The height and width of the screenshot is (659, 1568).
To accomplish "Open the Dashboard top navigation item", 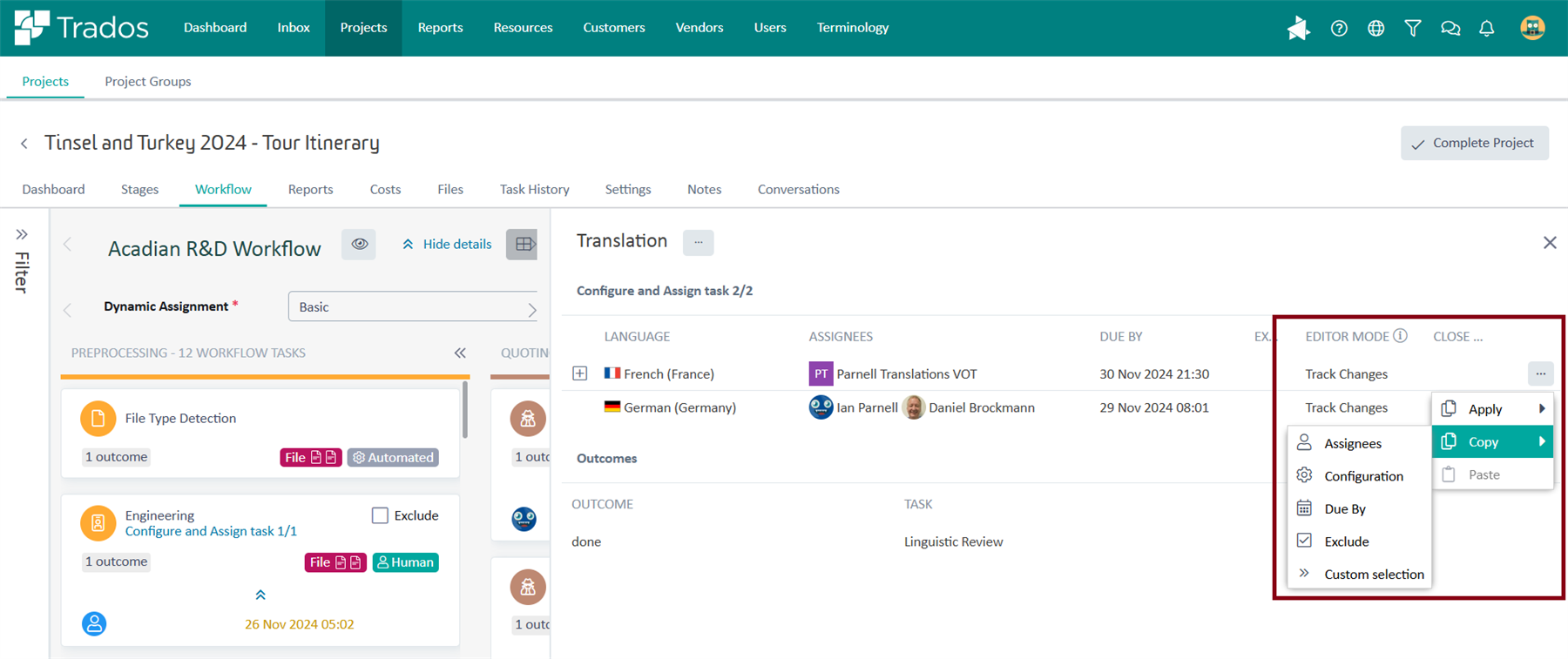I will point(215,28).
